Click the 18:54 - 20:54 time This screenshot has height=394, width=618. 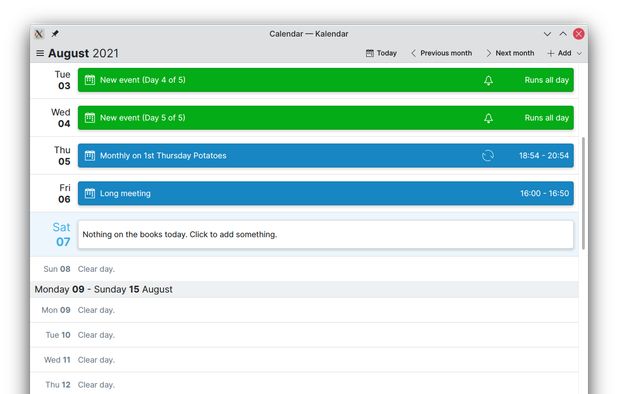coord(544,156)
